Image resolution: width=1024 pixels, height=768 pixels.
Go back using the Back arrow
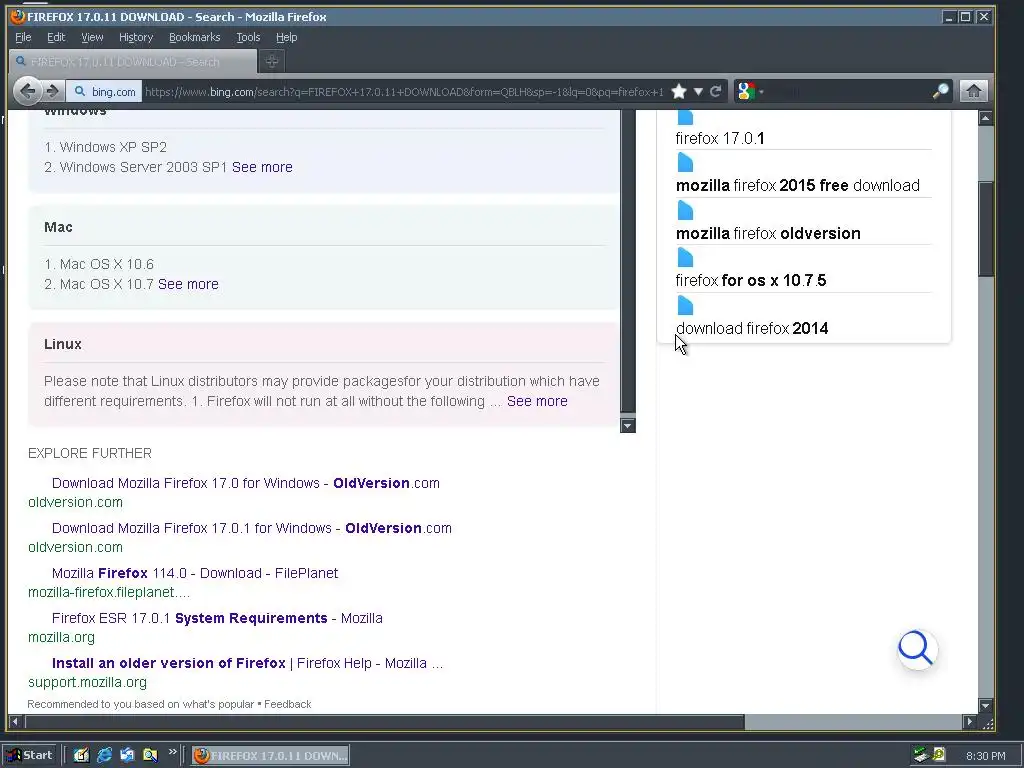click(27, 91)
